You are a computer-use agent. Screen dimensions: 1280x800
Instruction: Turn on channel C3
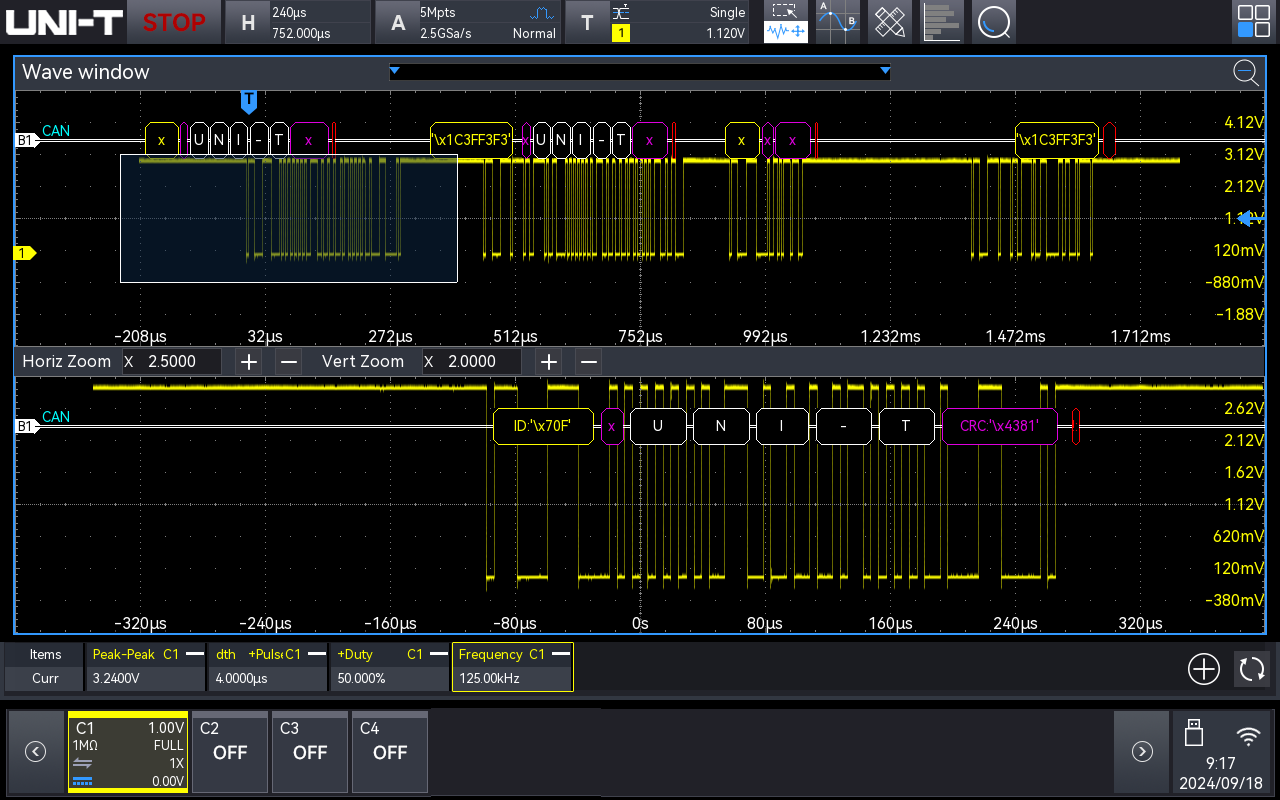(x=310, y=752)
